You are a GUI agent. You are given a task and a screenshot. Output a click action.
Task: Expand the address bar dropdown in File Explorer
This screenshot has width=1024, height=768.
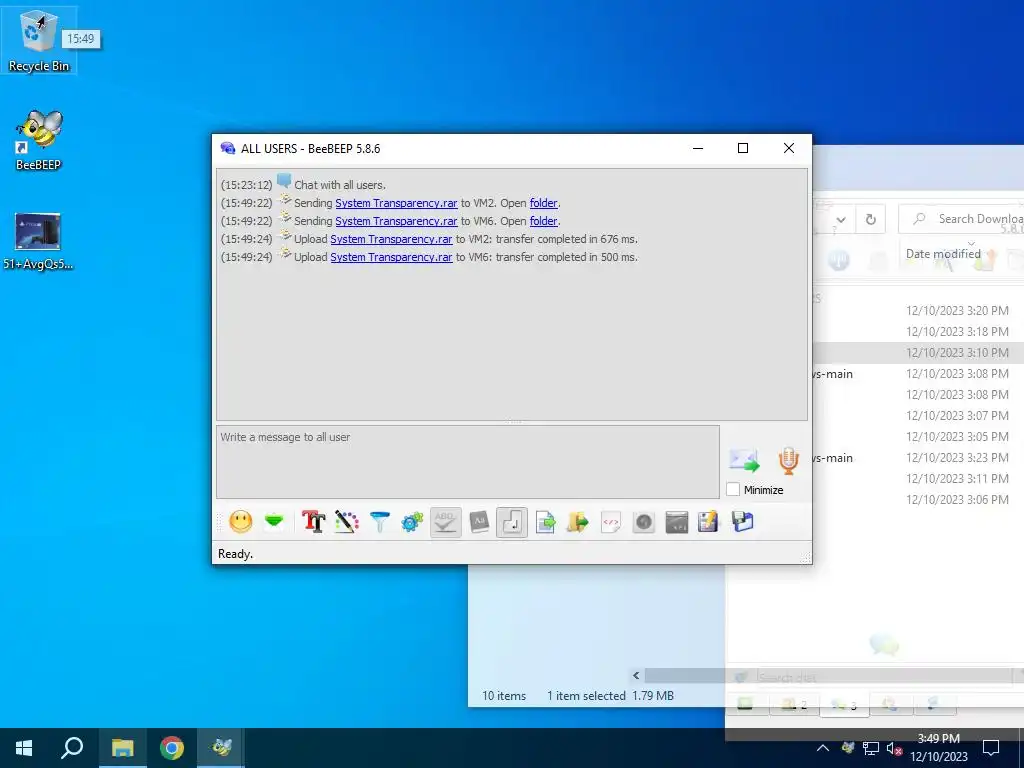(x=841, y=219)
